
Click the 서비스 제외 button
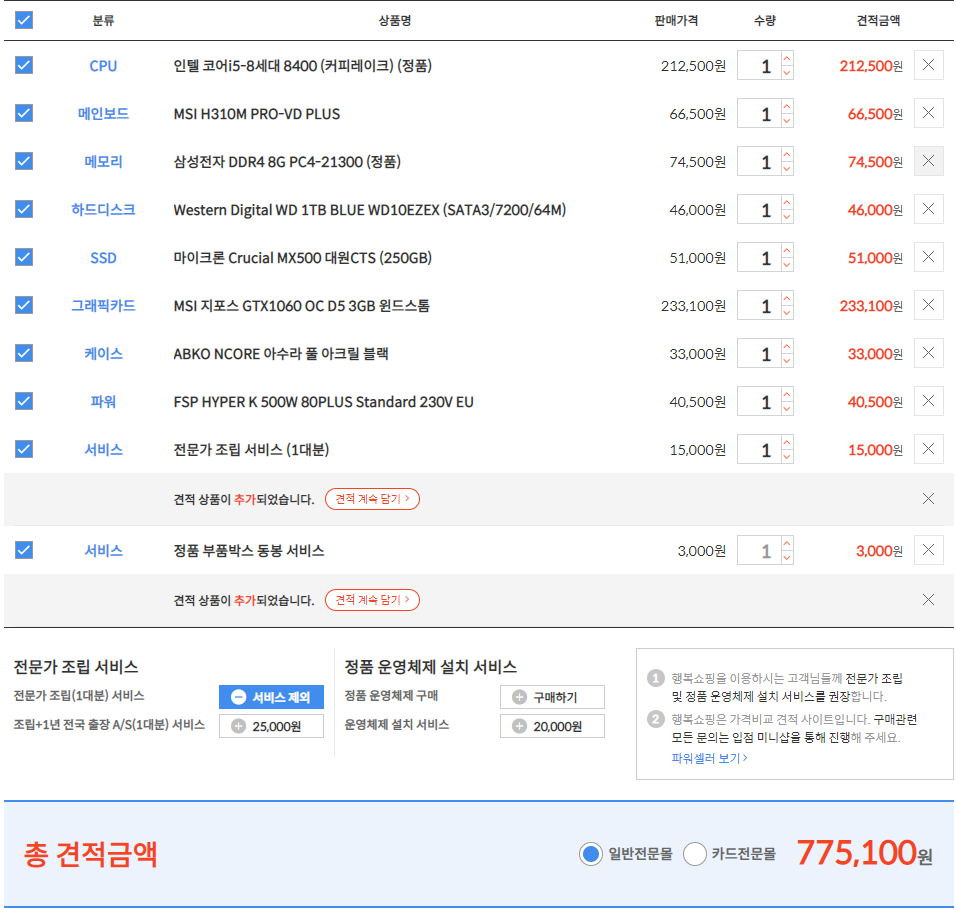click(271, 697)
